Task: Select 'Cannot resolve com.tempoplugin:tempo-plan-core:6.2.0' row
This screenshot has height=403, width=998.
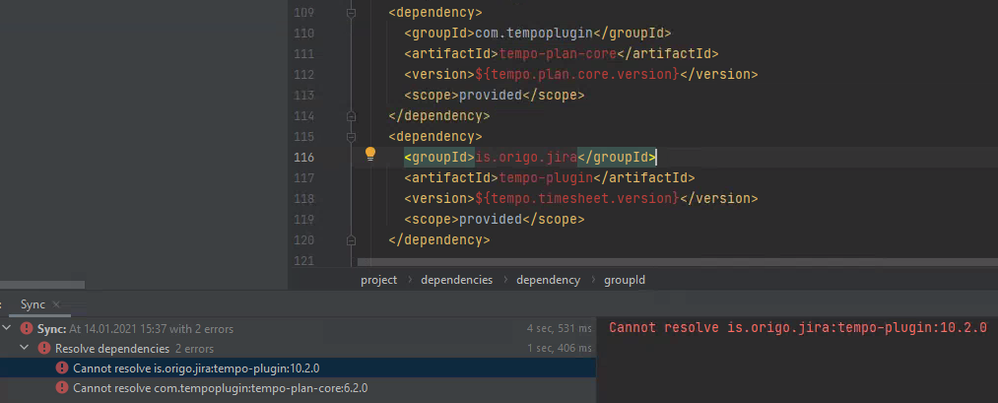Action: coord(298,388)
